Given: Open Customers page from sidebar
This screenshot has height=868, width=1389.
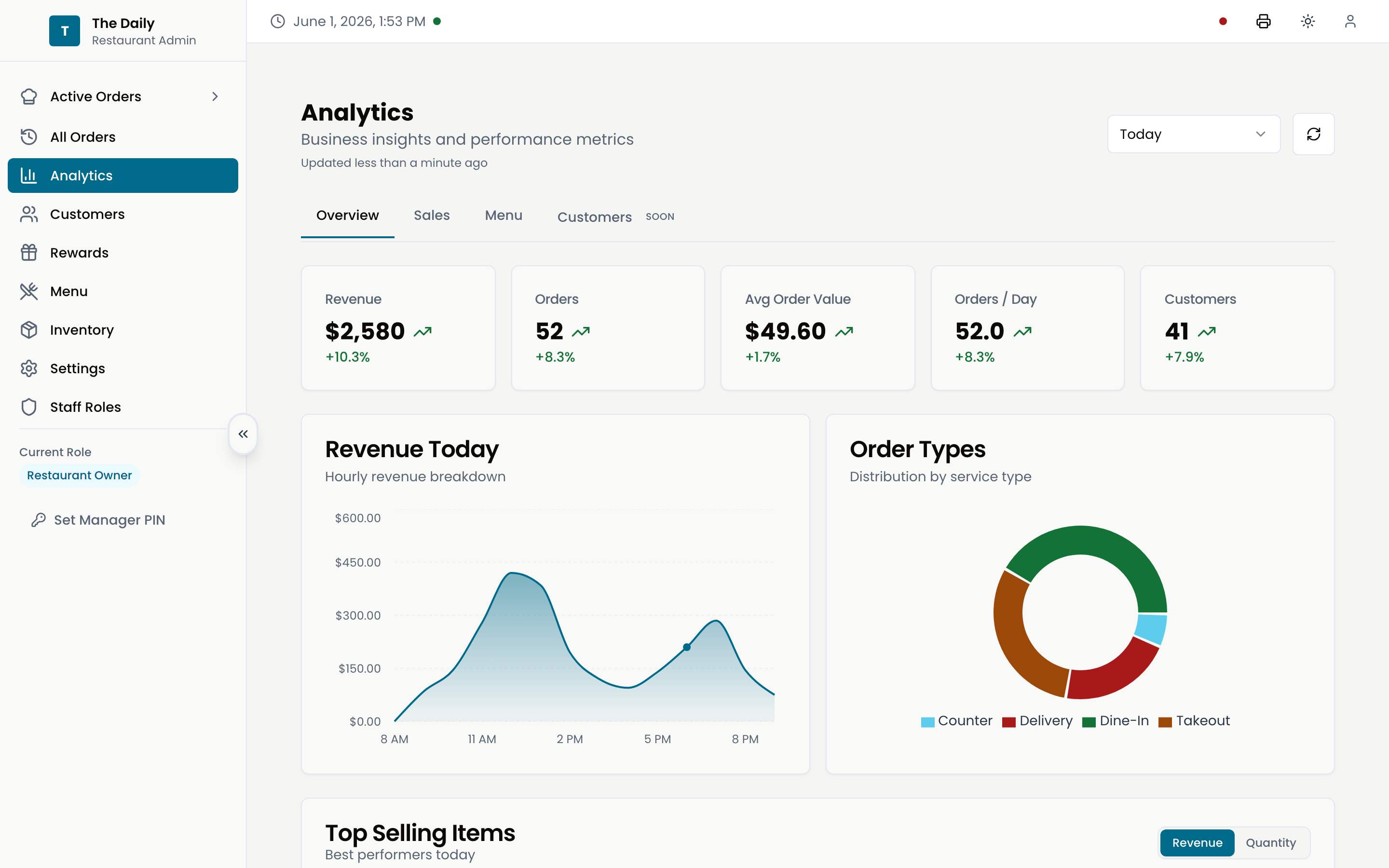Looking at the screenshot, I should click(x=123, y=214).
